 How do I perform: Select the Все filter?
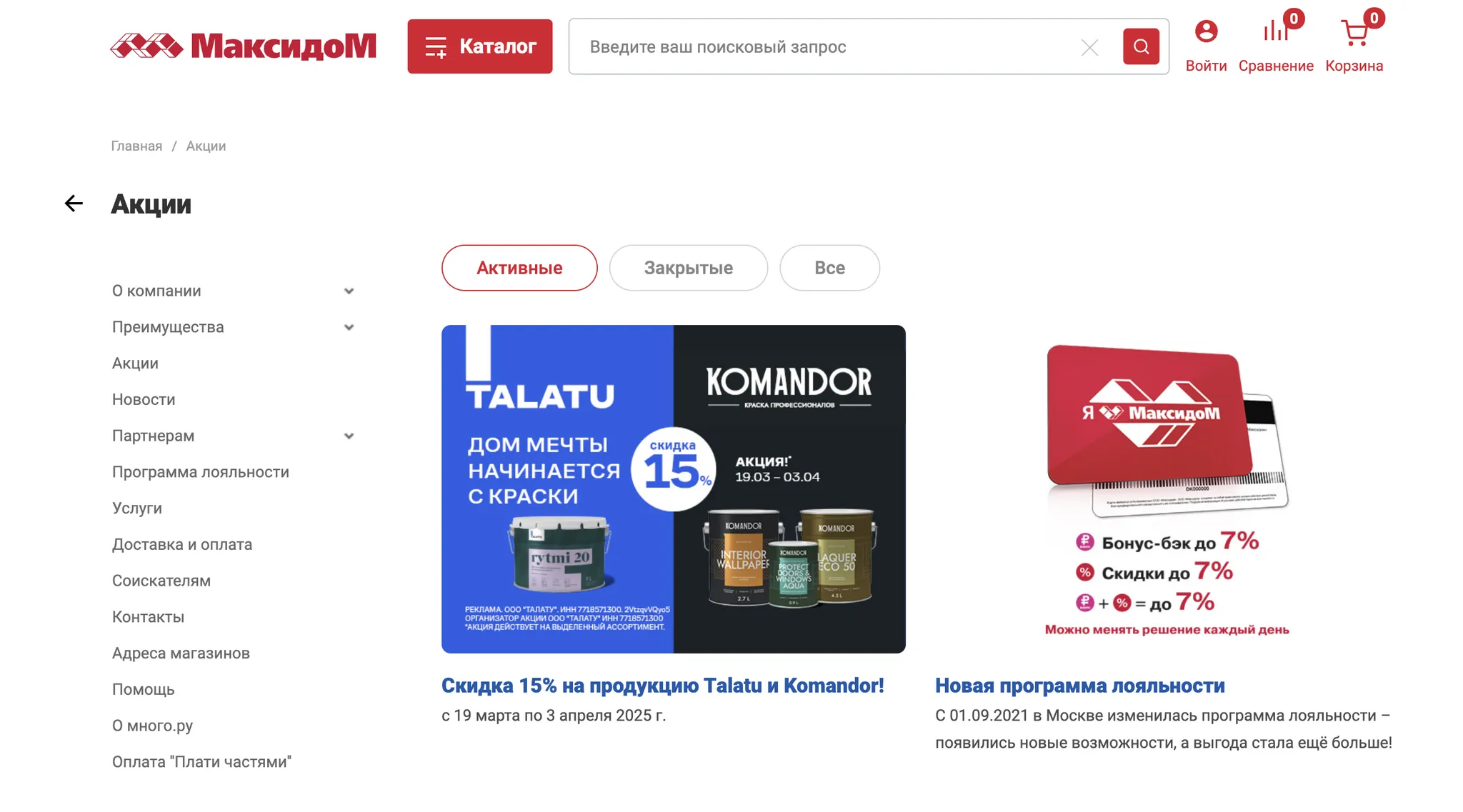click(830, 268)
